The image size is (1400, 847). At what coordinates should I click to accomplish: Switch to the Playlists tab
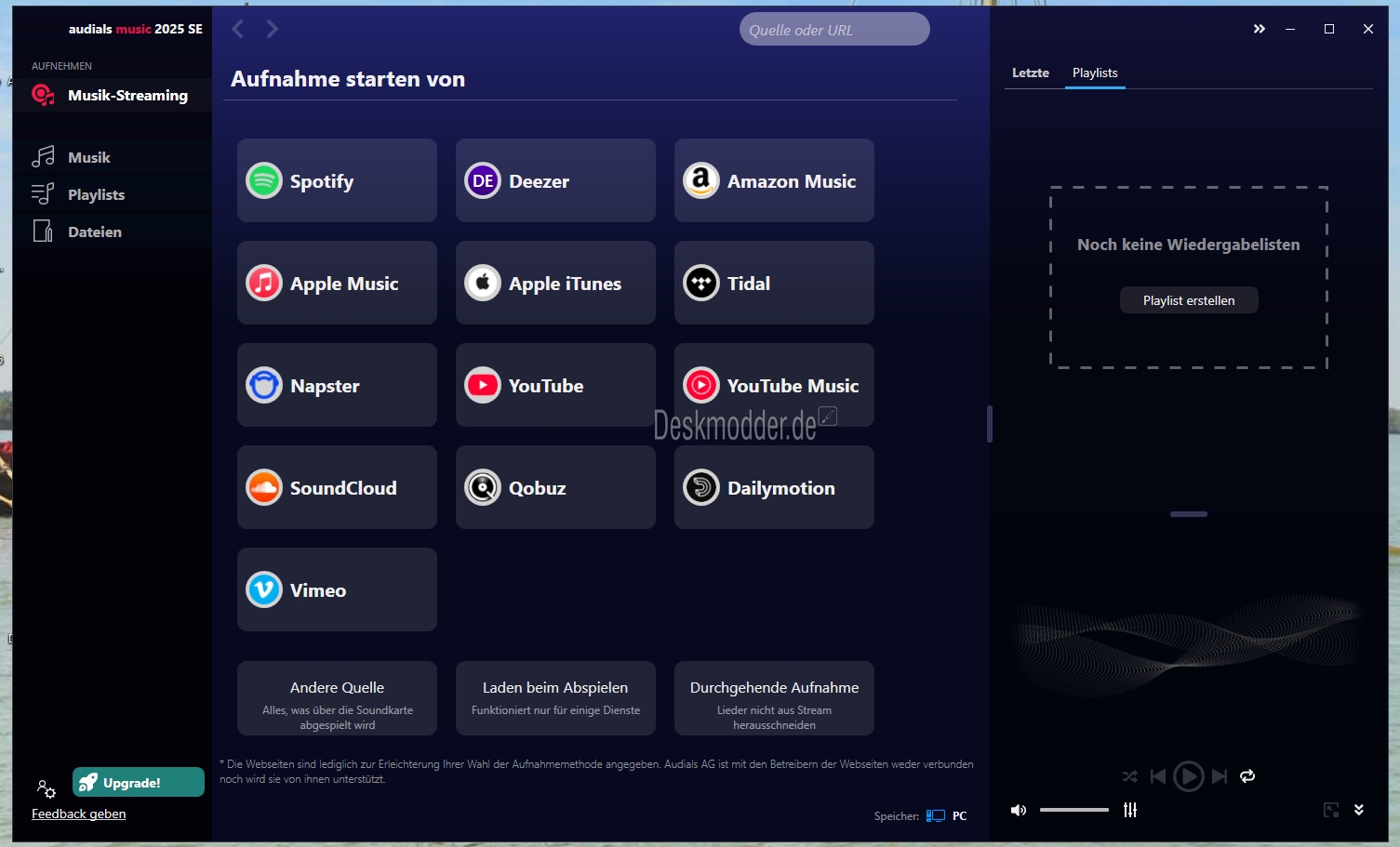pyautogui.click(x=1095, y=73)
